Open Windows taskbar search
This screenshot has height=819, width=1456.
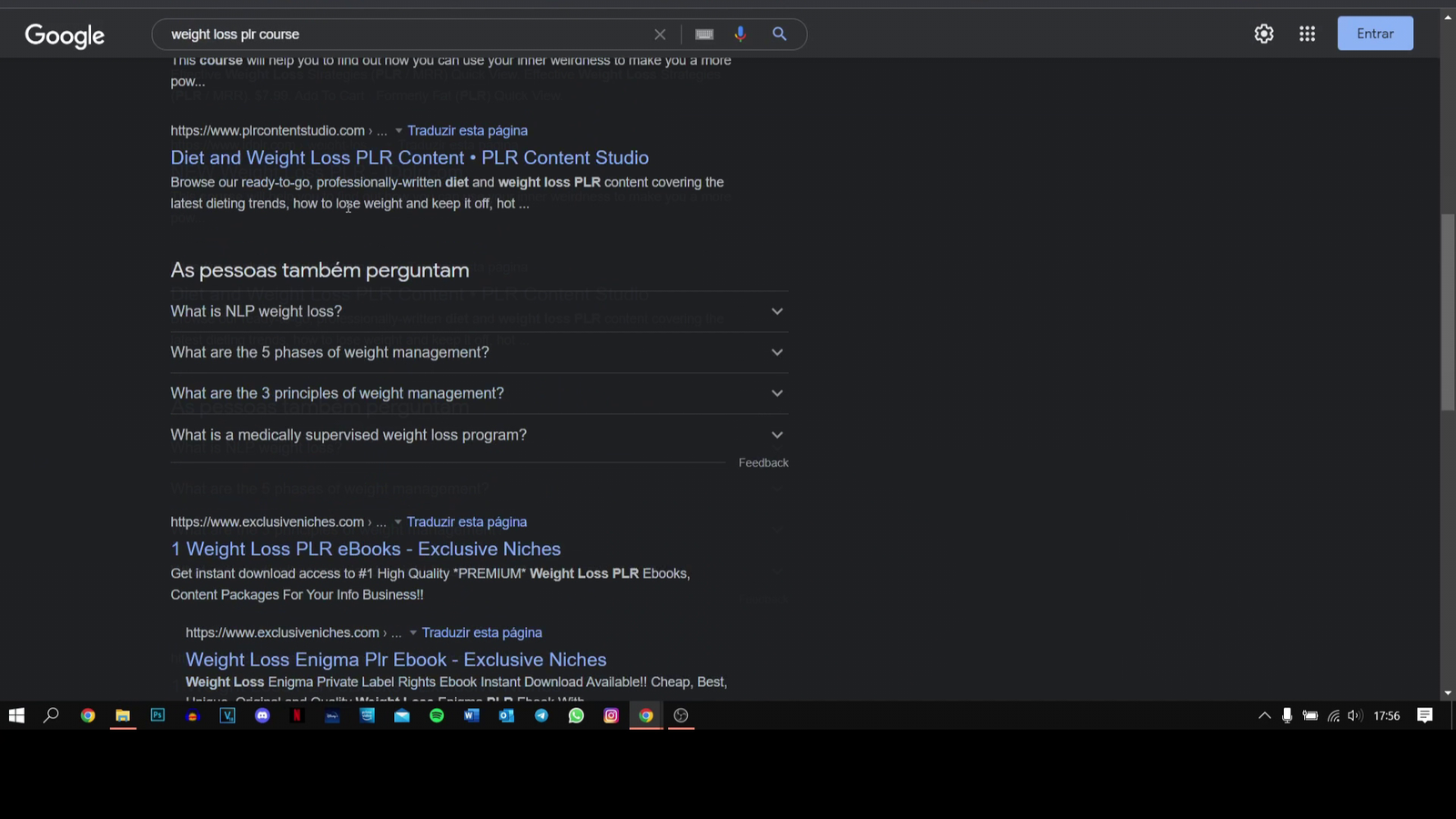[51, 715]
